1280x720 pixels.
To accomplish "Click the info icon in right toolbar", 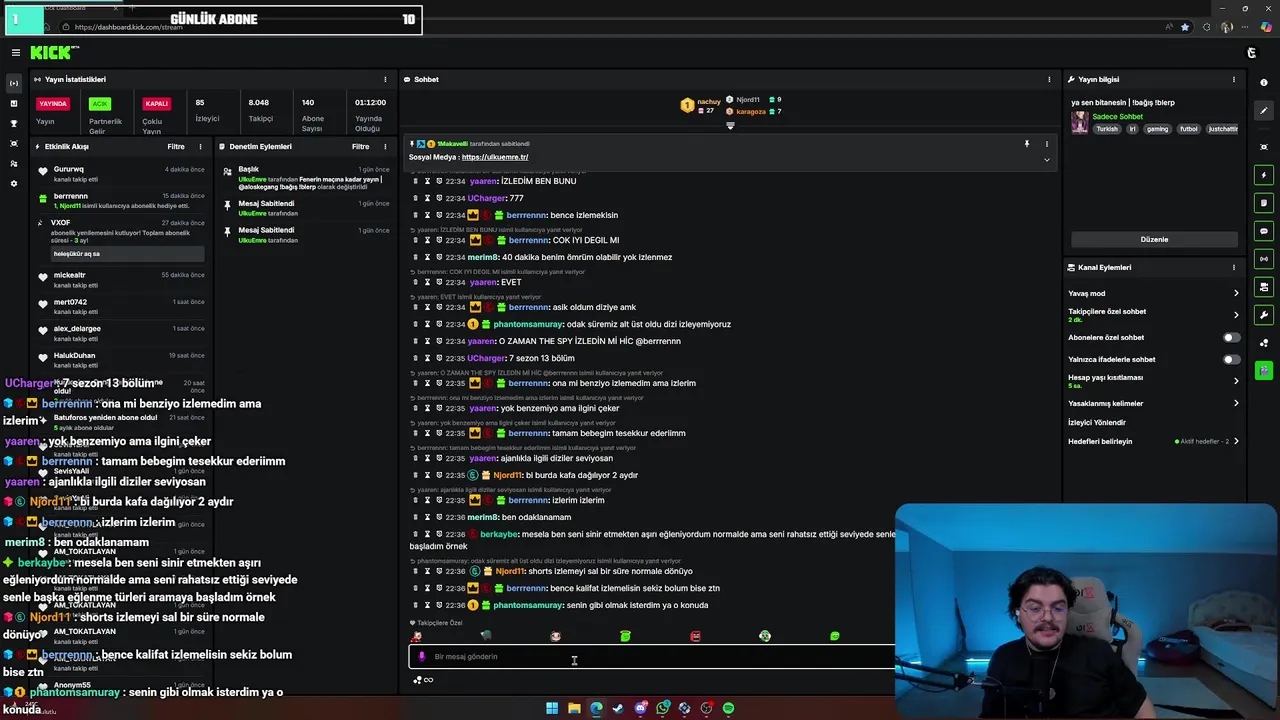I will point(1264,82).
